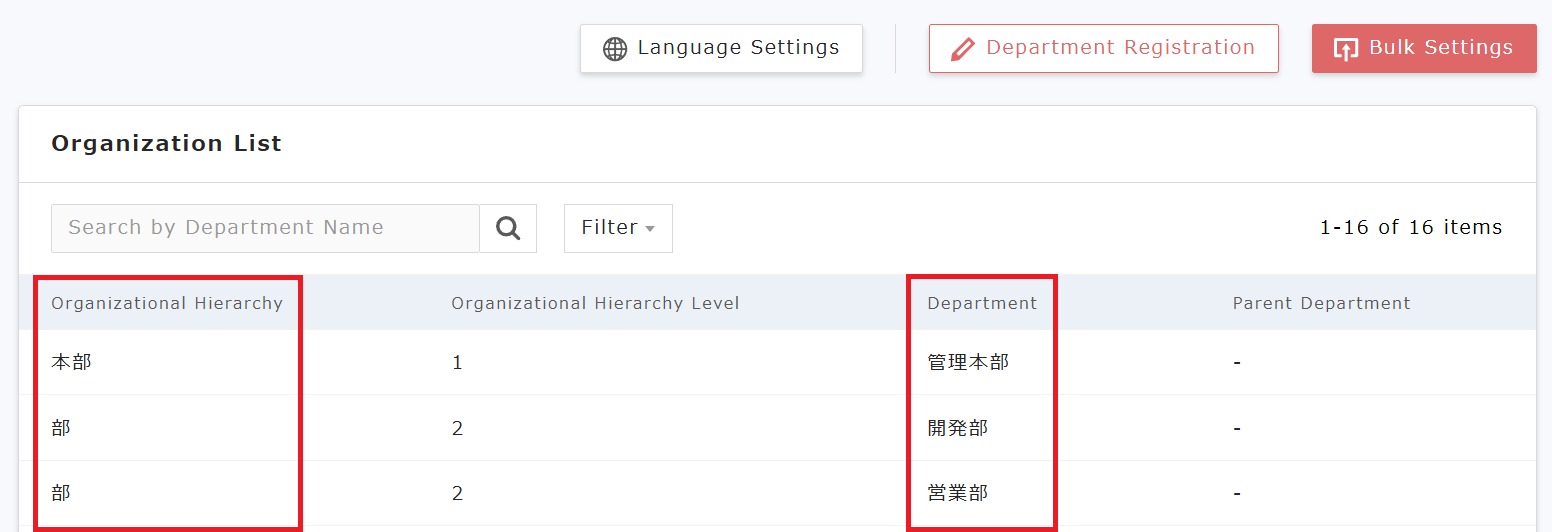The height and width of the screenshot is (532, 1552).
Task: Click the Organization List heading
Action: click(166, 143)
